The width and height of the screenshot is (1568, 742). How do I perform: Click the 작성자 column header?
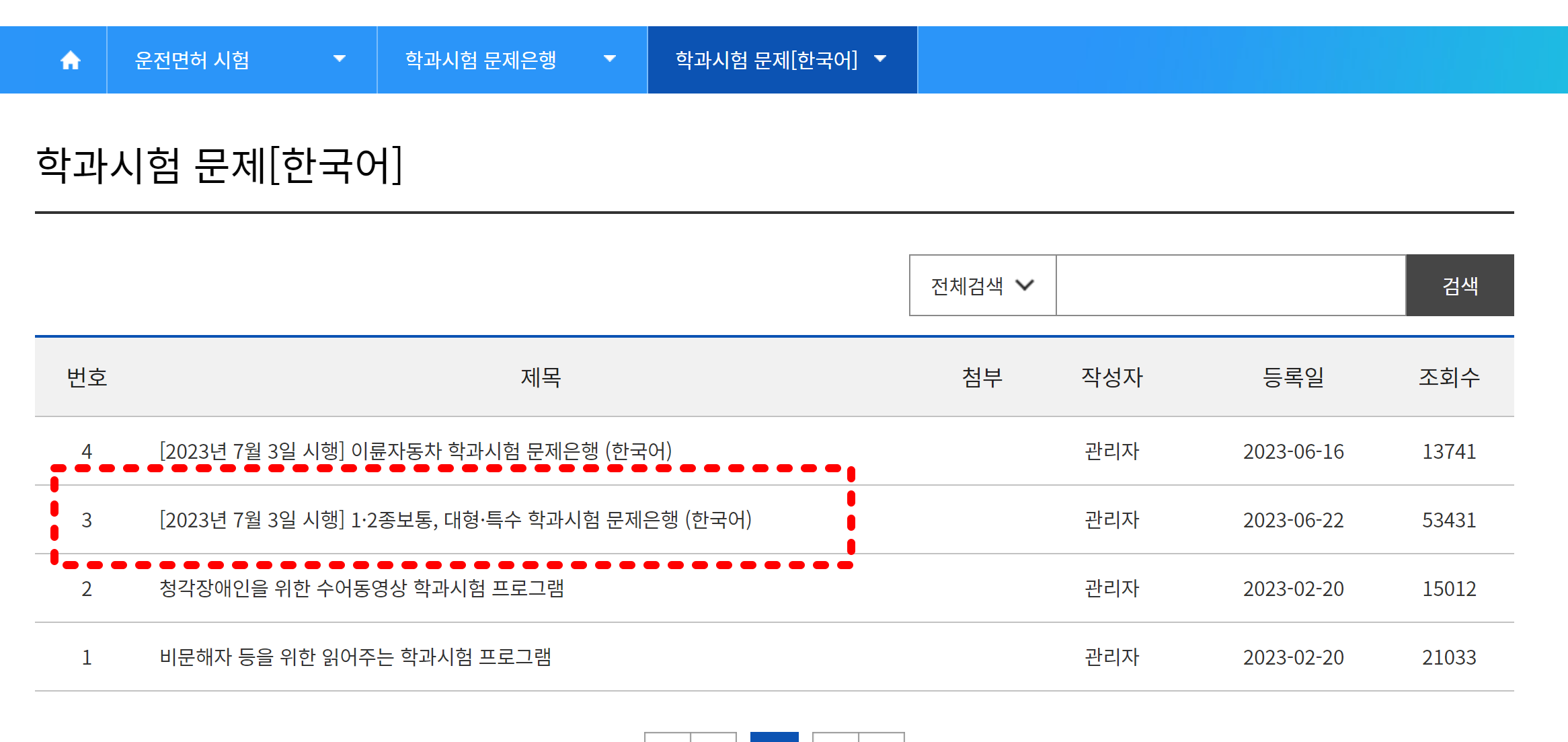pyautogui.click(x=1111, y=377)
